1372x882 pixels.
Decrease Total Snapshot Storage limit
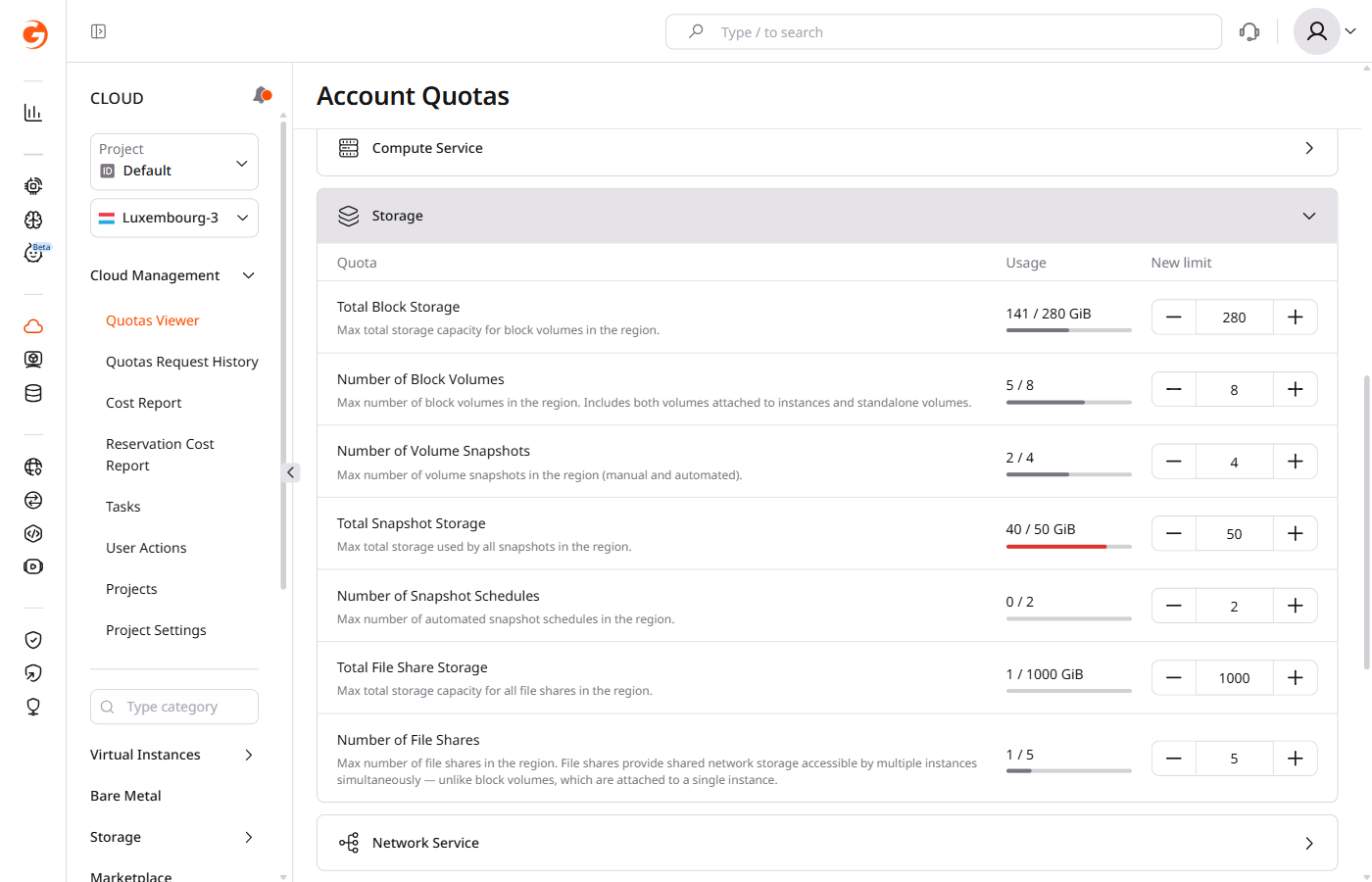pos(1174,533)
